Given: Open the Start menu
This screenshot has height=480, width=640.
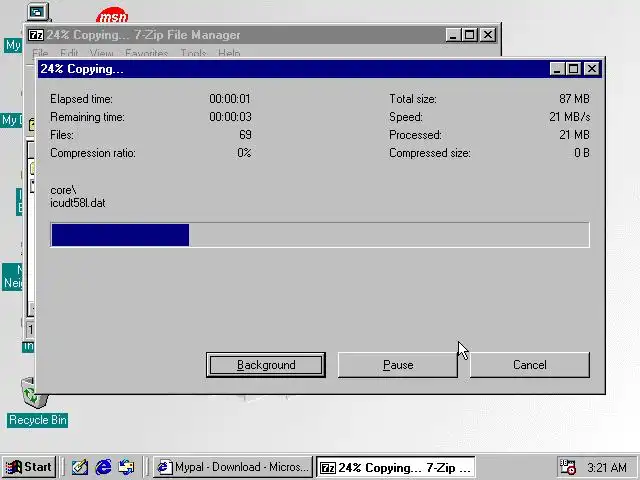Looking at the screenshot, I should coord(29,467).
